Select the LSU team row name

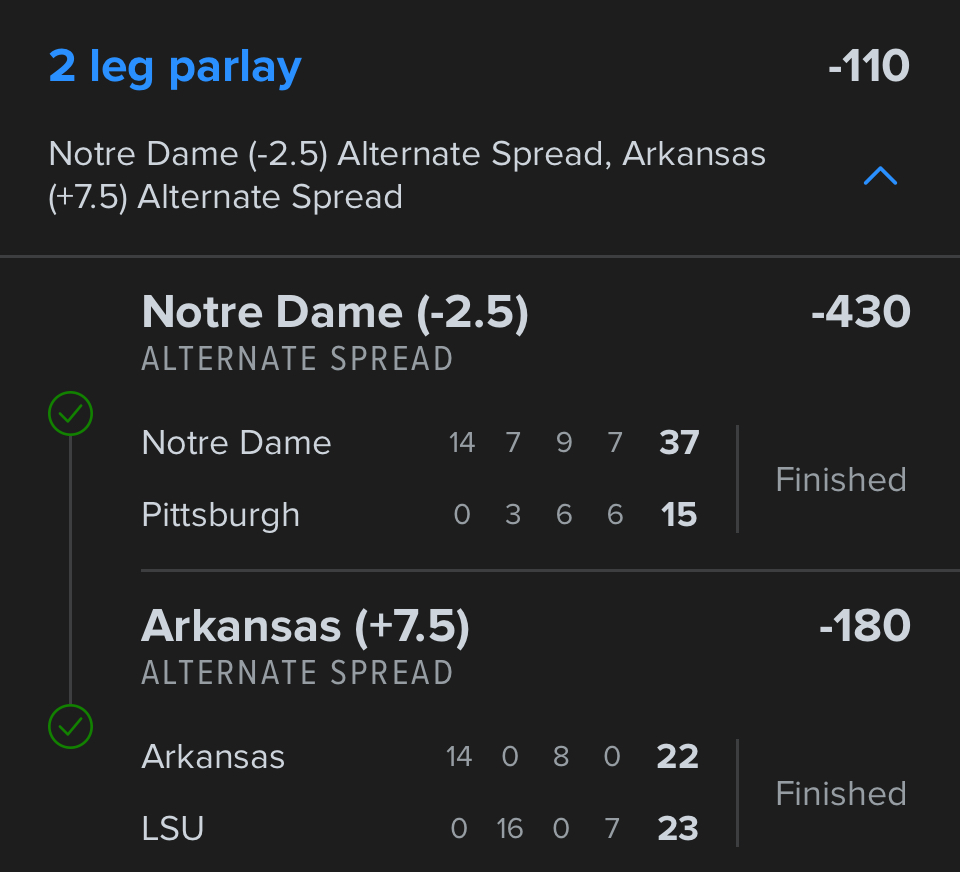(173, 828)
